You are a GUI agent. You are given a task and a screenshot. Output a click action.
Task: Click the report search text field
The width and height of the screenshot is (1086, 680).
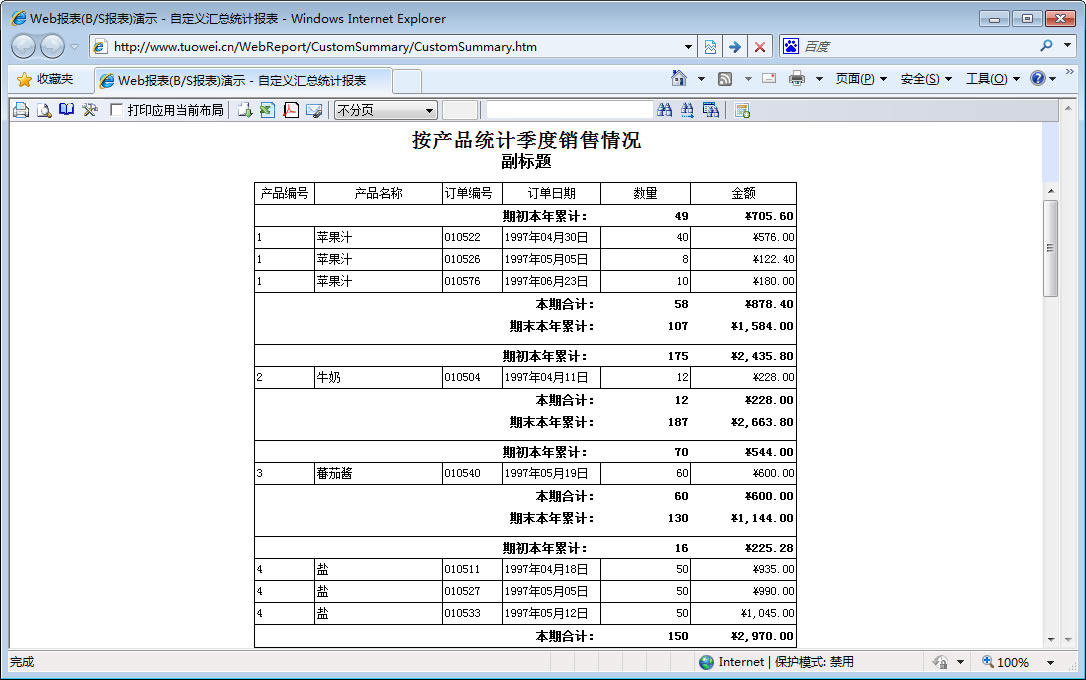coord(568,110)
